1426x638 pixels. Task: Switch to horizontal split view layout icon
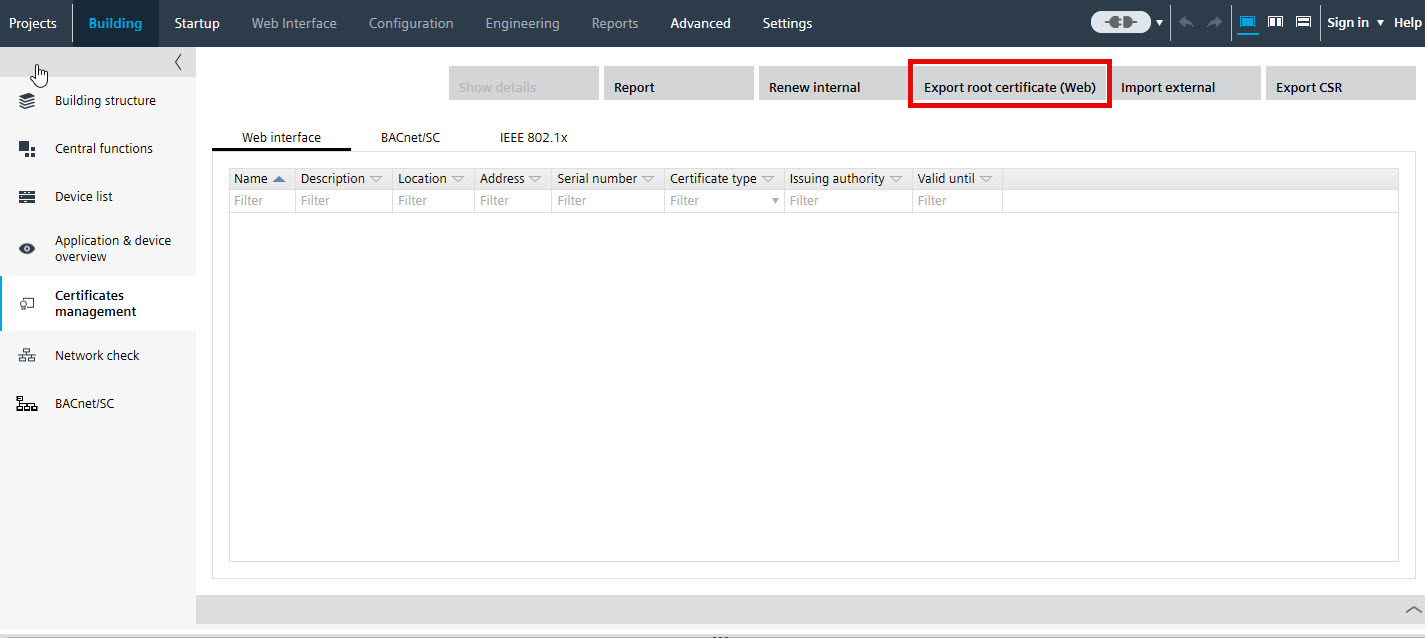click(x=1303, y=22)
